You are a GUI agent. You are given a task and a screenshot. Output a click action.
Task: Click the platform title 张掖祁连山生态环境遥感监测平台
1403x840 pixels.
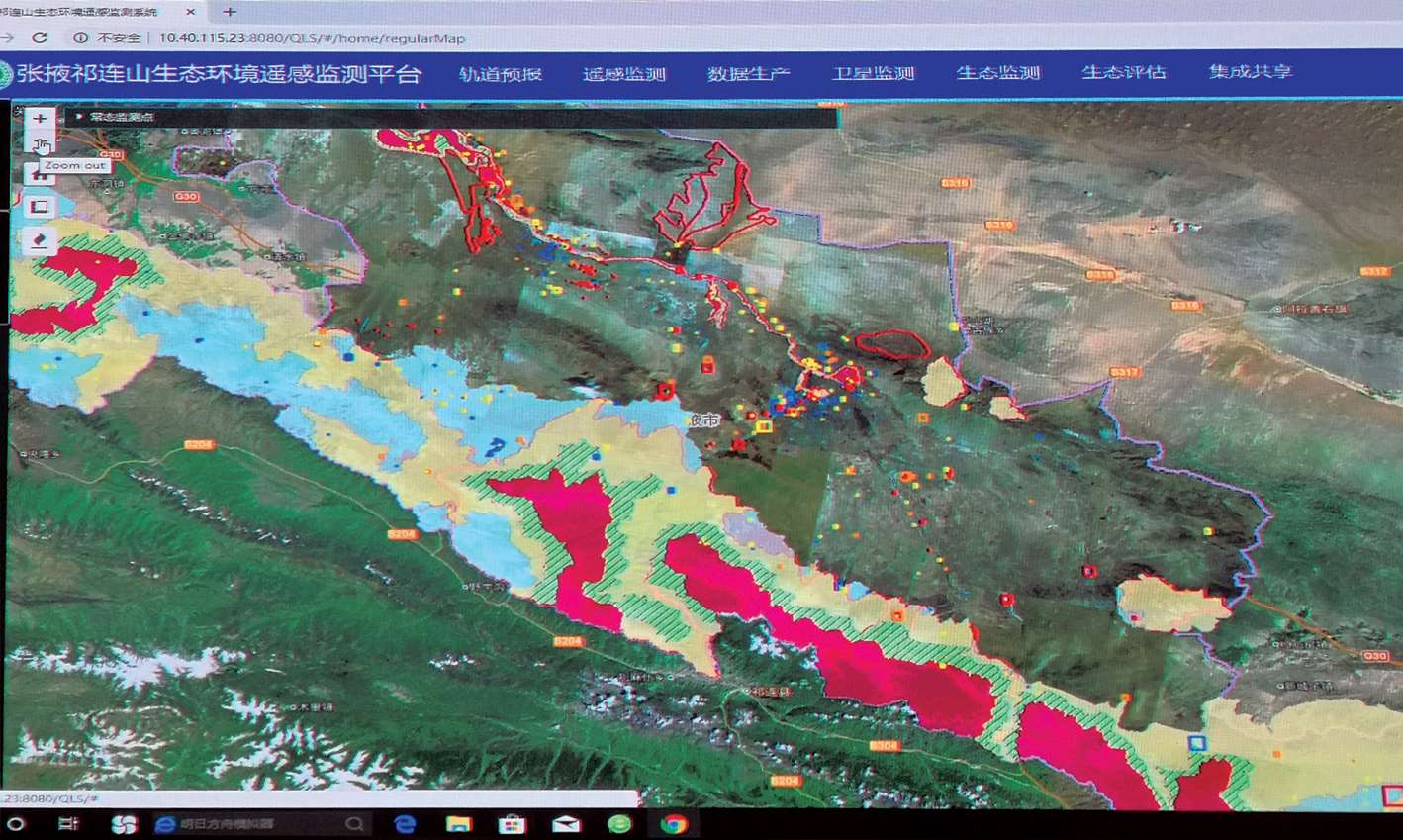[x=218, y=75]
